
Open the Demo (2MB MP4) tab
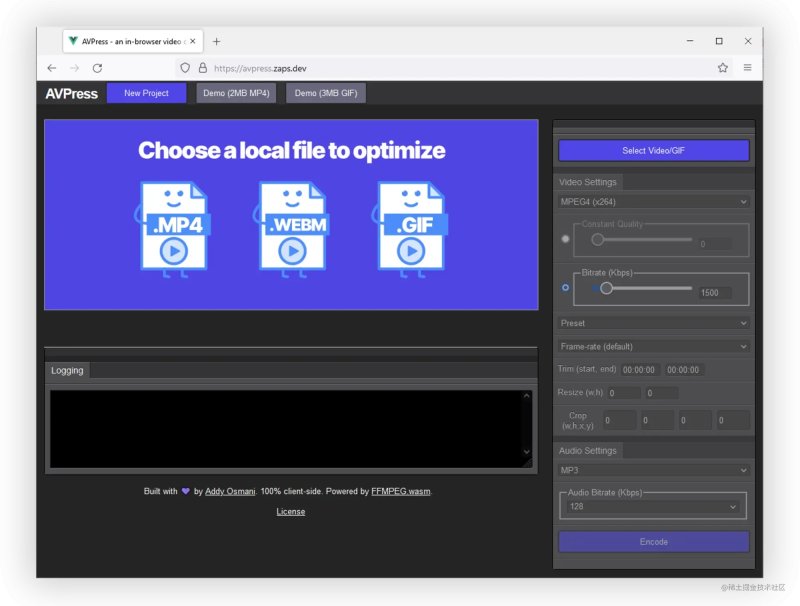(236, 93)
